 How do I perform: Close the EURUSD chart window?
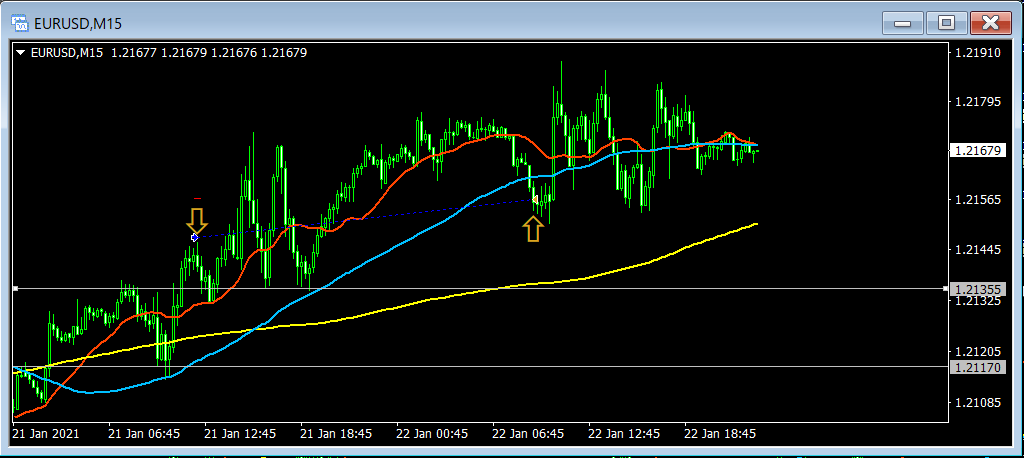coord(991,24)
